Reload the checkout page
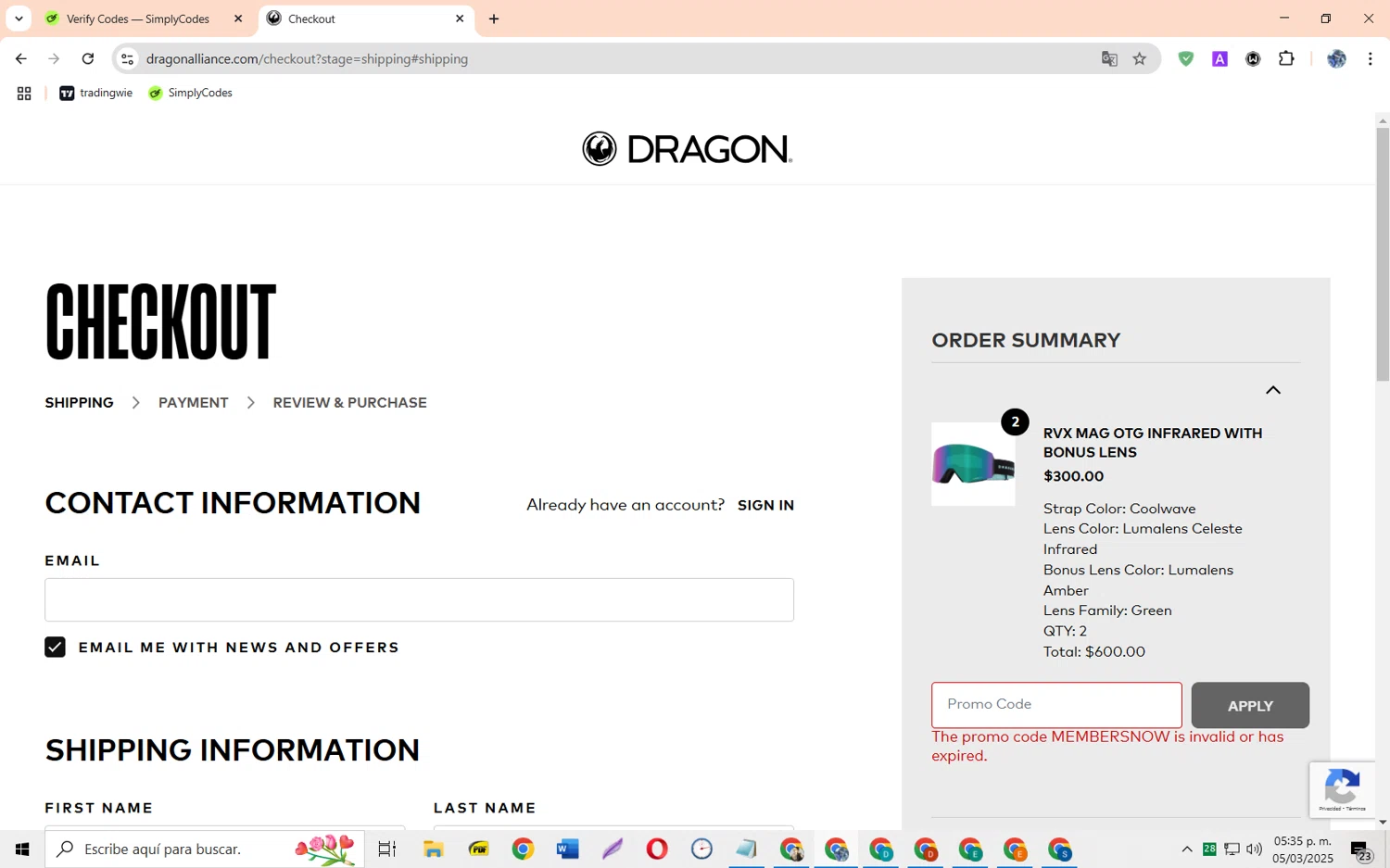 point(88,58)
